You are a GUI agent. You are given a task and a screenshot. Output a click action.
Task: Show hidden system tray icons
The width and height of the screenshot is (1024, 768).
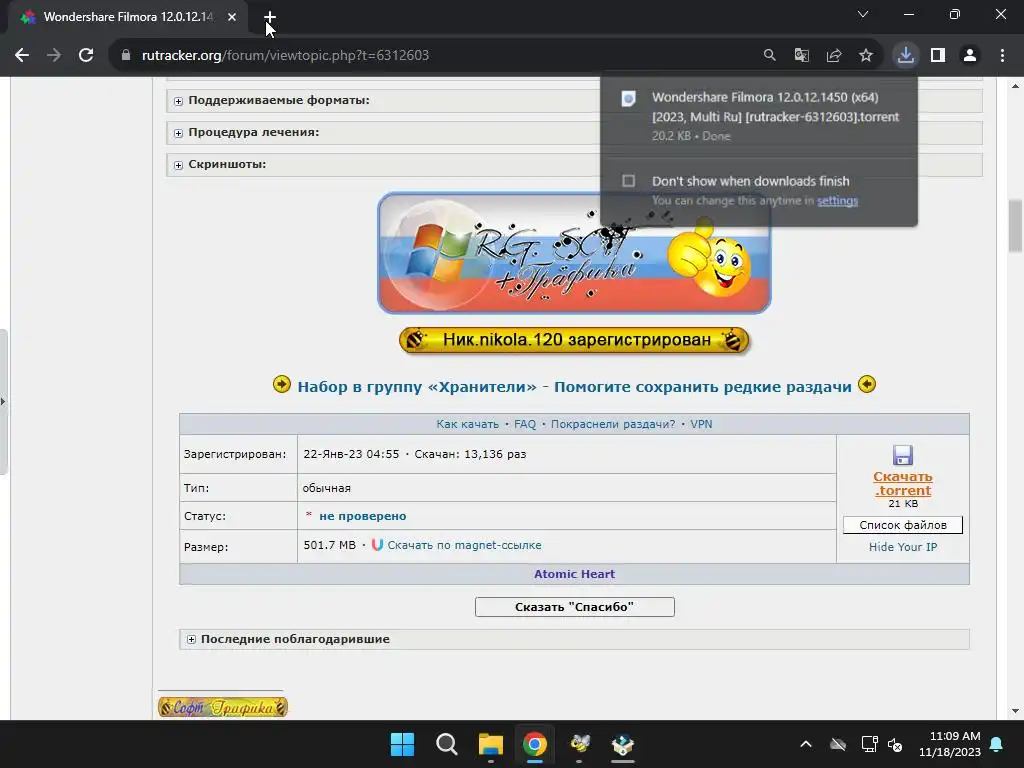(x=806, y=744)
